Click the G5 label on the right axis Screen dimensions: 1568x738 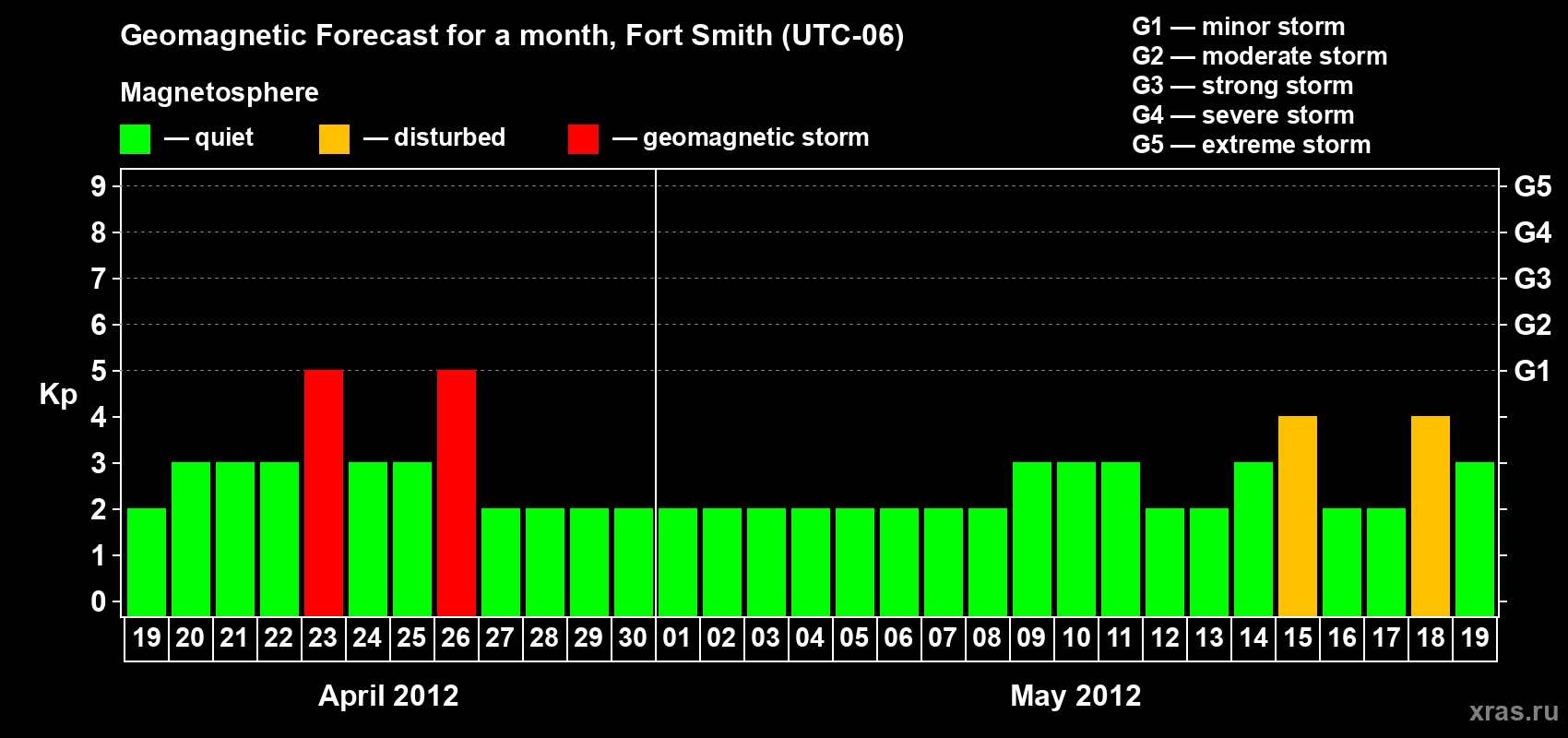click(1533, 186)
